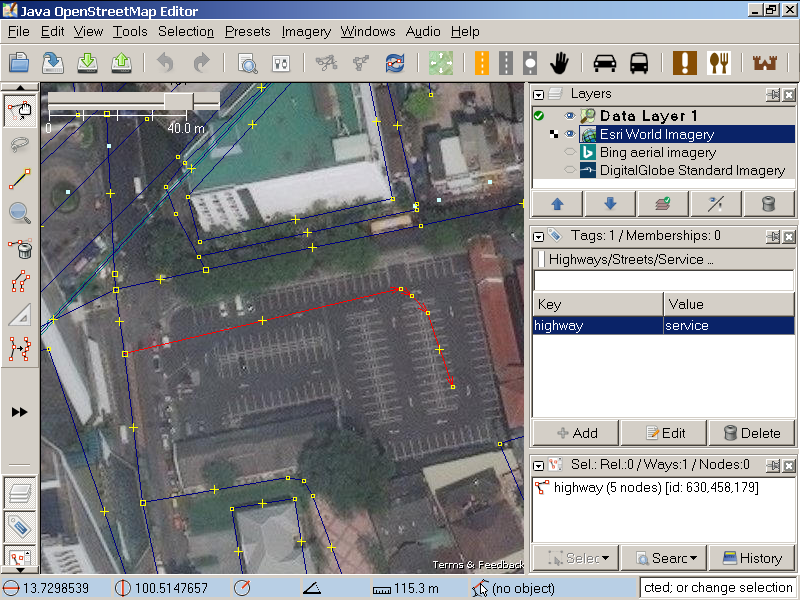The image size is (800, 600).
Task: Open the Search dropdown in selection panel
Action: tap(662, 558)
